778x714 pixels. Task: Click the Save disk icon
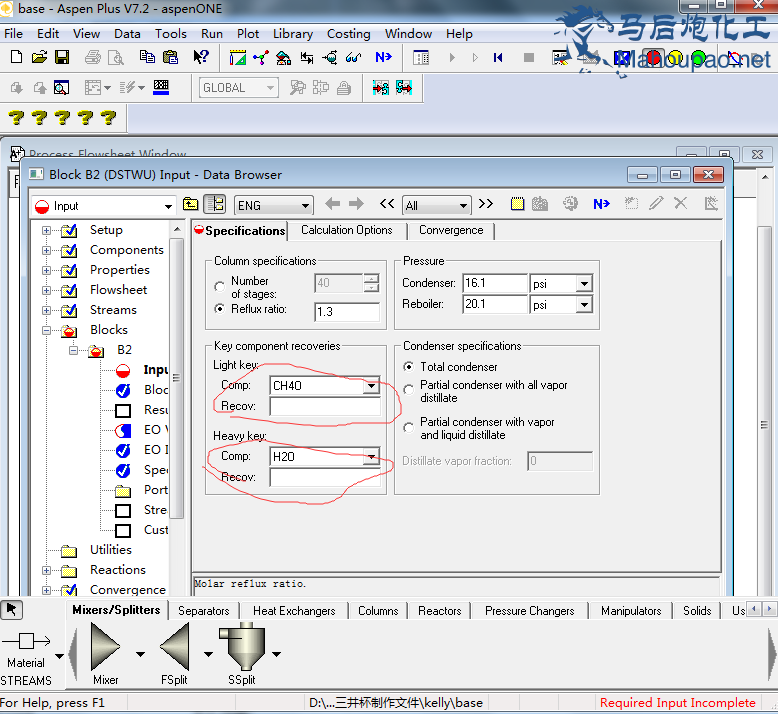click(62, 57)
